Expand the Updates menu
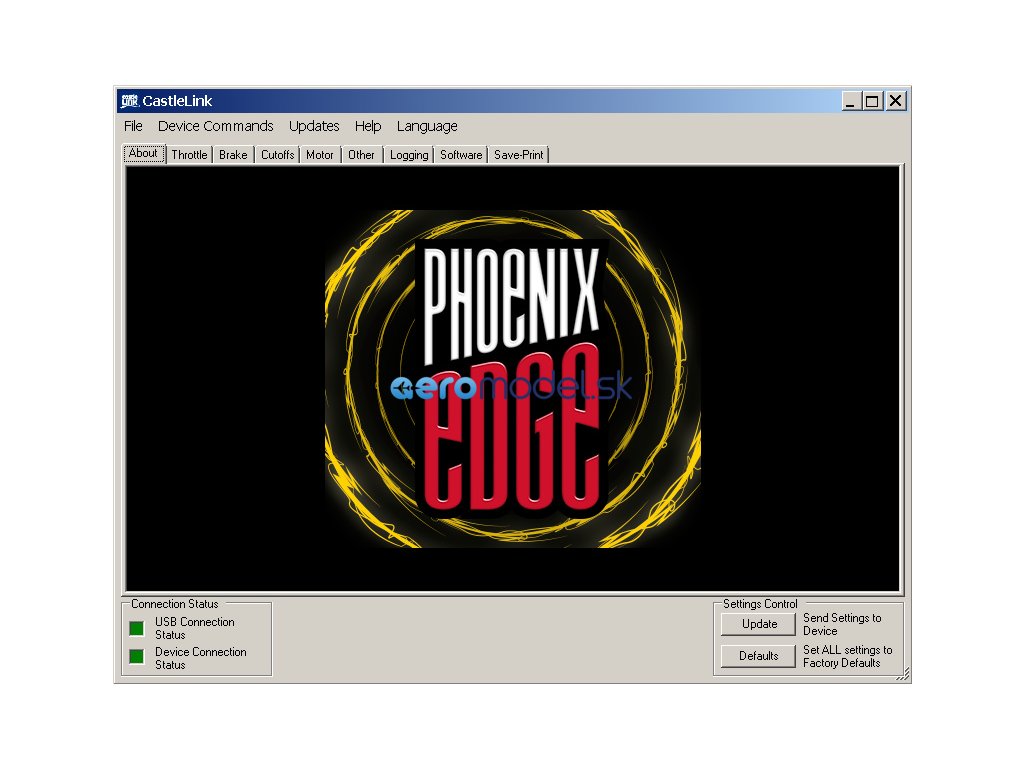The image size is (1024, 768). [314, 126]
